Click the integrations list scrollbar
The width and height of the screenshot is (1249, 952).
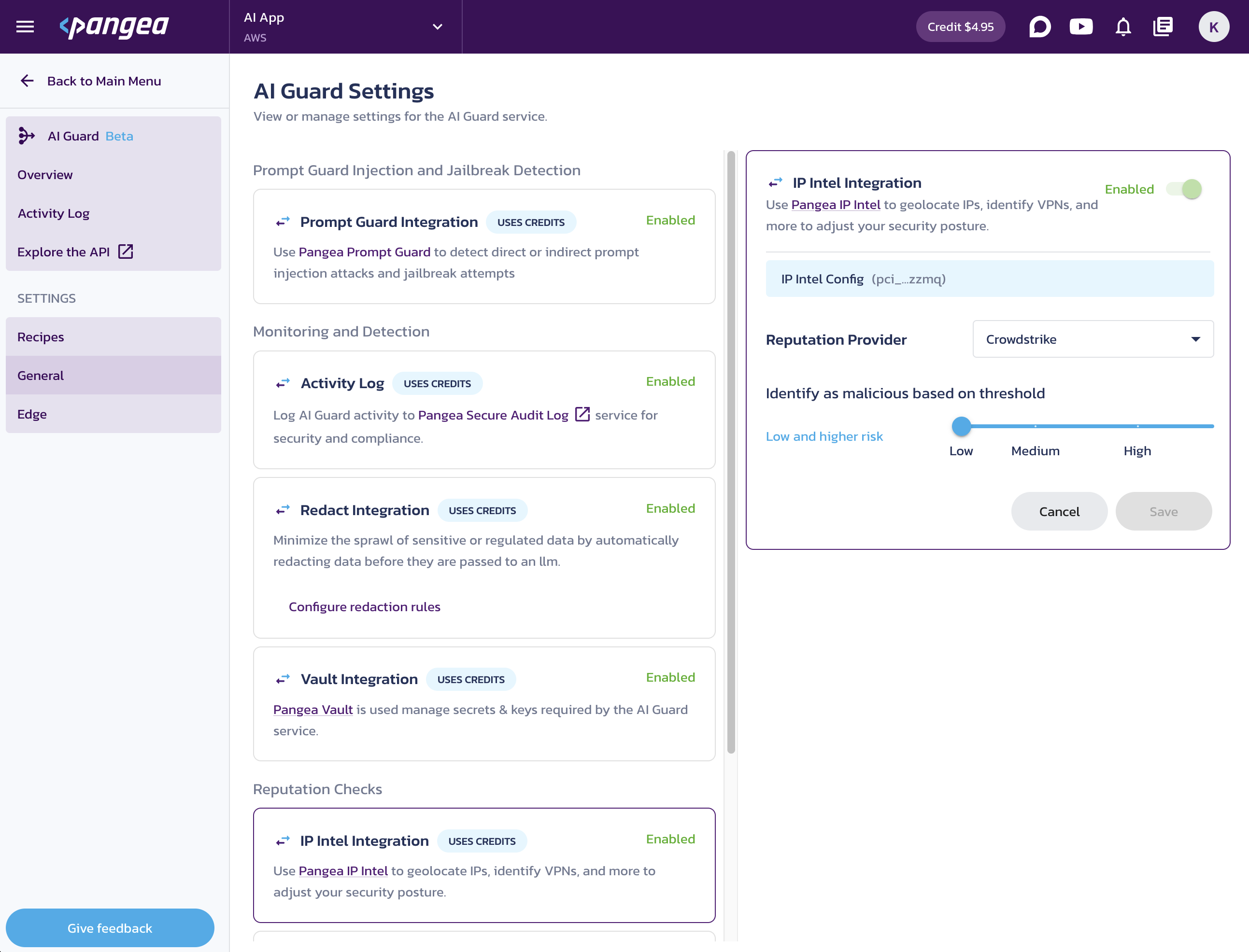pyautogui.click(x=731, y=452)
